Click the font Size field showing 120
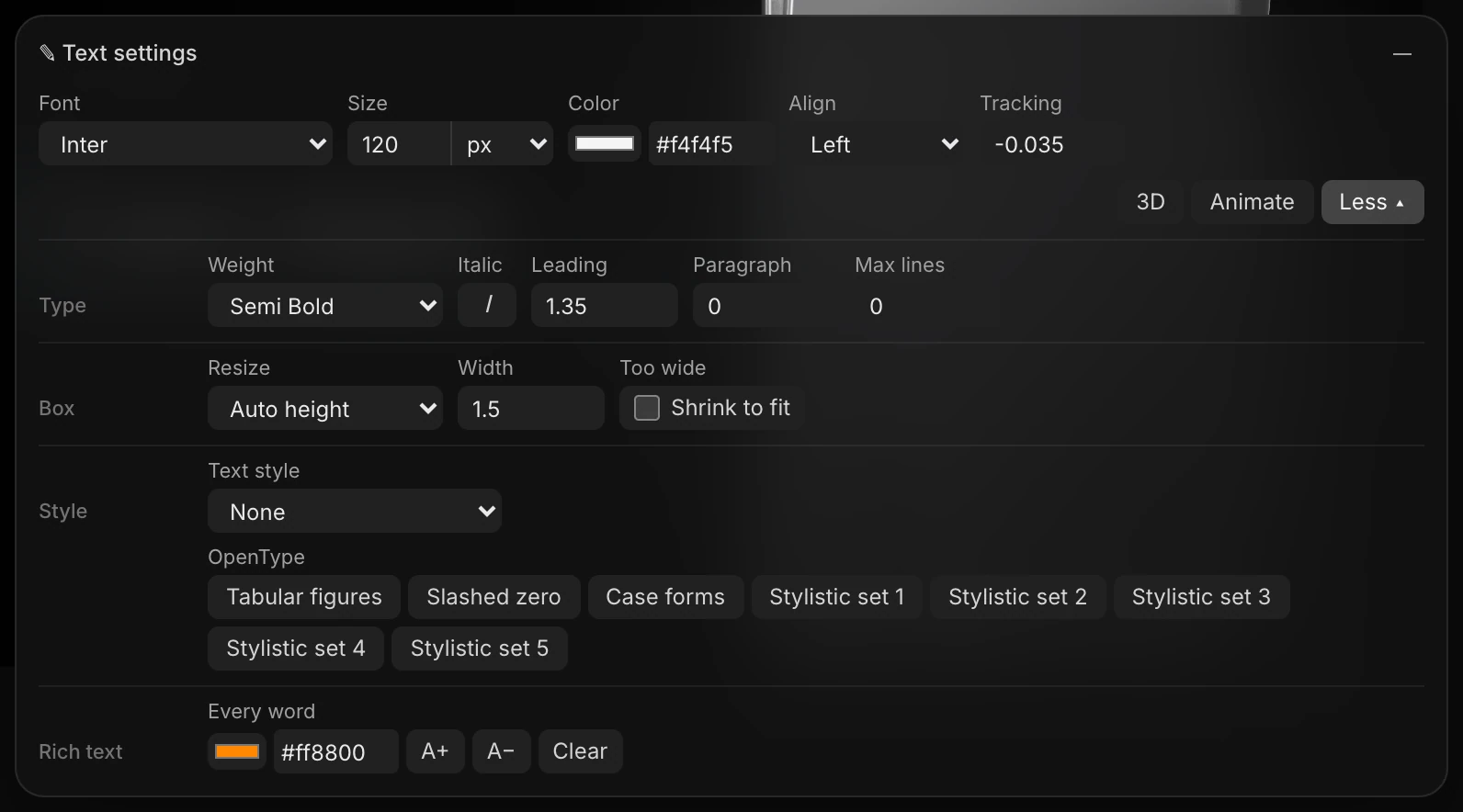Viewport: 1463px width, 812px height. point(399,143)
